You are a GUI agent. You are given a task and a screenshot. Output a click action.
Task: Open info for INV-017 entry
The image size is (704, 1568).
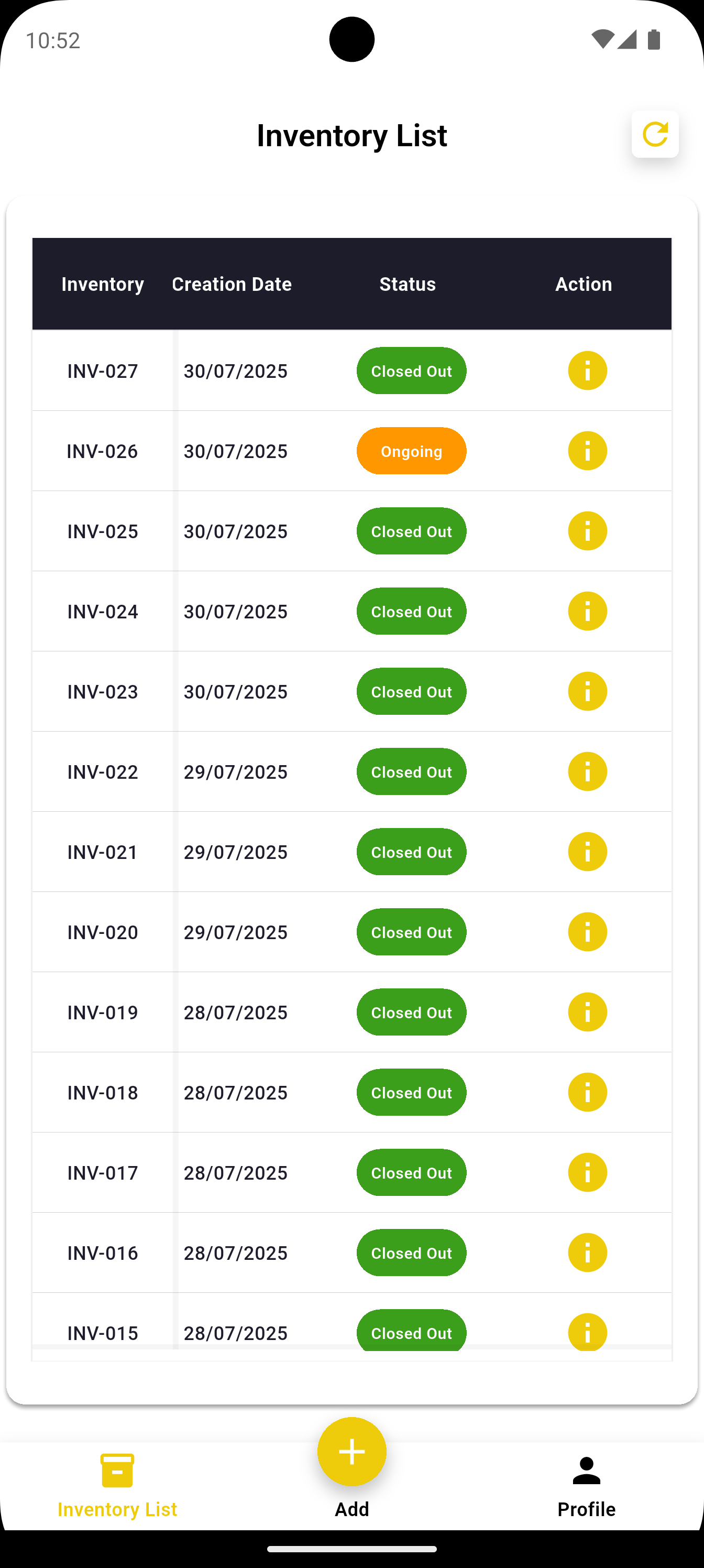click(587, 1172)
